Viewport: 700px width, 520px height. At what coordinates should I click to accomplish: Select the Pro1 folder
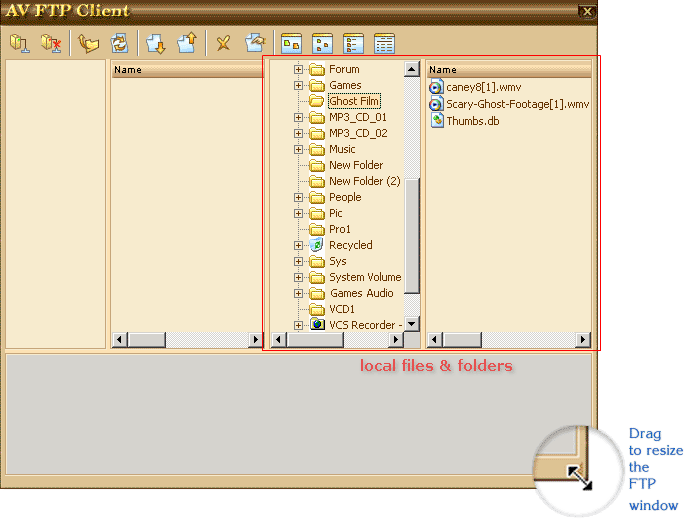pos(340,229)
